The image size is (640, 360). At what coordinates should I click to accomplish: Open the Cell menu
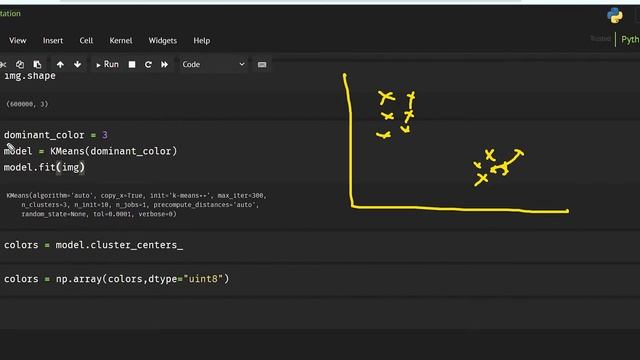click(x=86, y=40)
